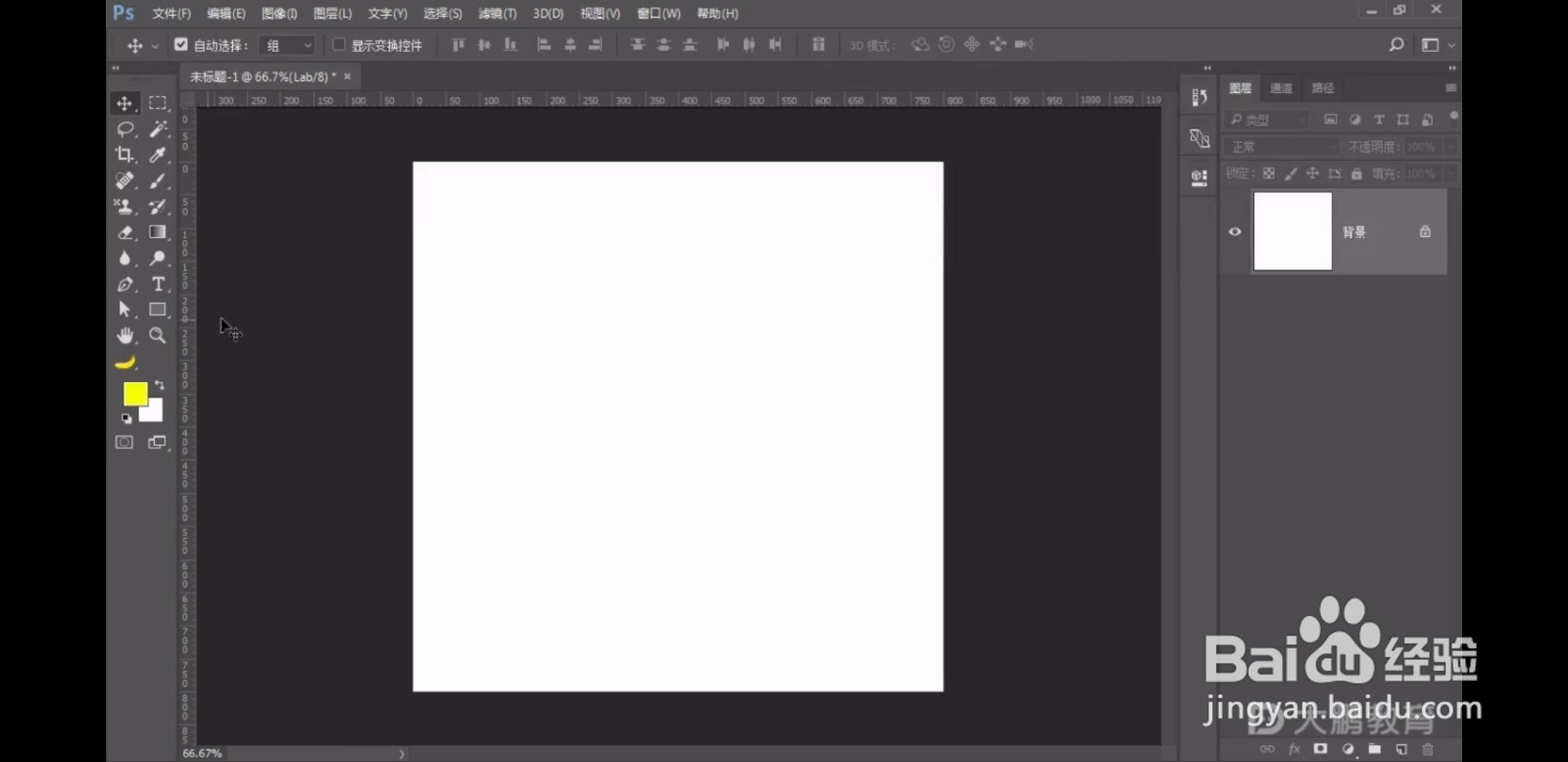1568x762 pixels.
Task: Toggle layer filtering on/off switch
Action: [x=1453, y=117]
